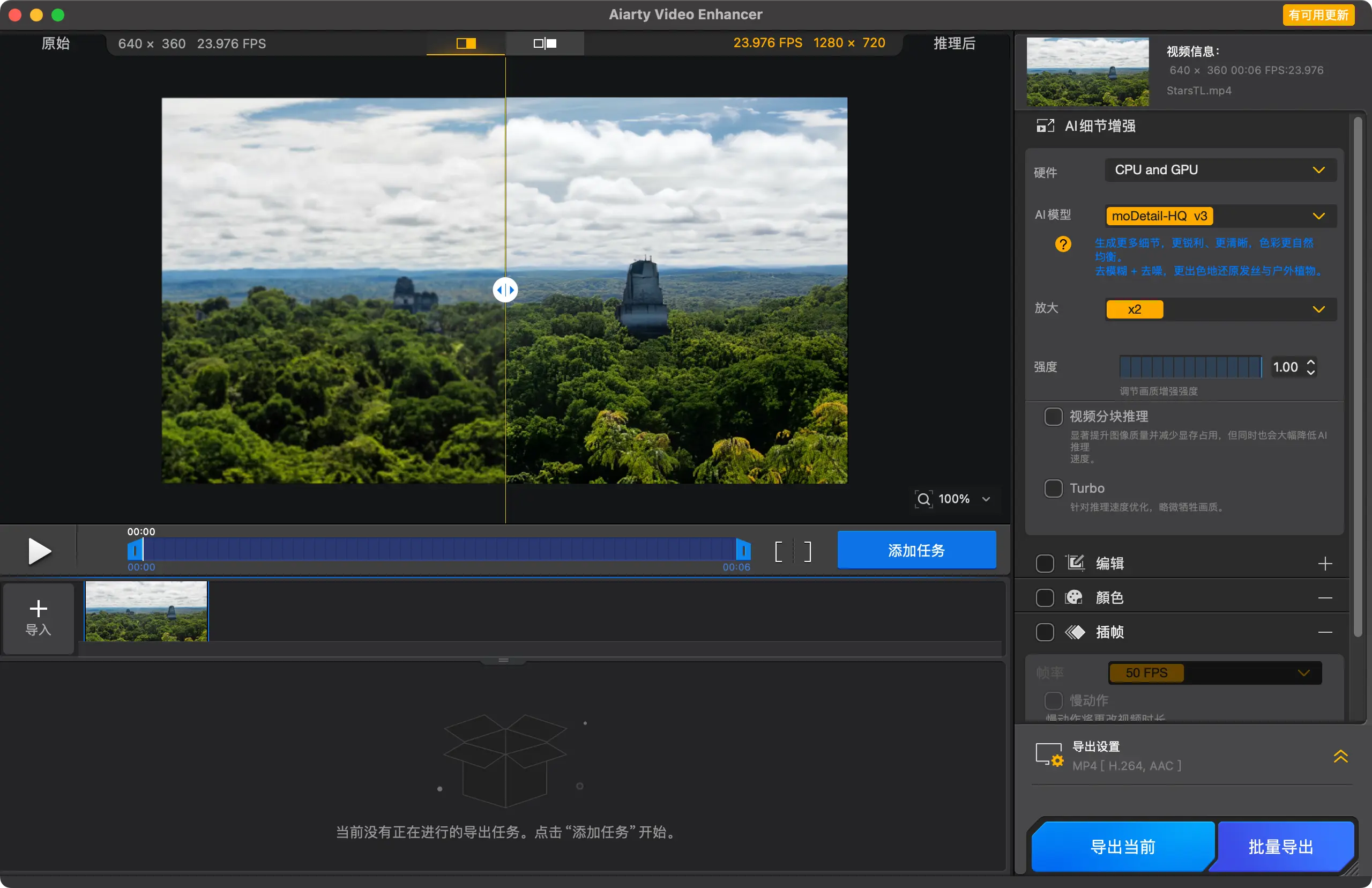Viewport: 1372px width, 888px height.
Task: Click the zoom magnifier icon
Action: tap(923, 499)
